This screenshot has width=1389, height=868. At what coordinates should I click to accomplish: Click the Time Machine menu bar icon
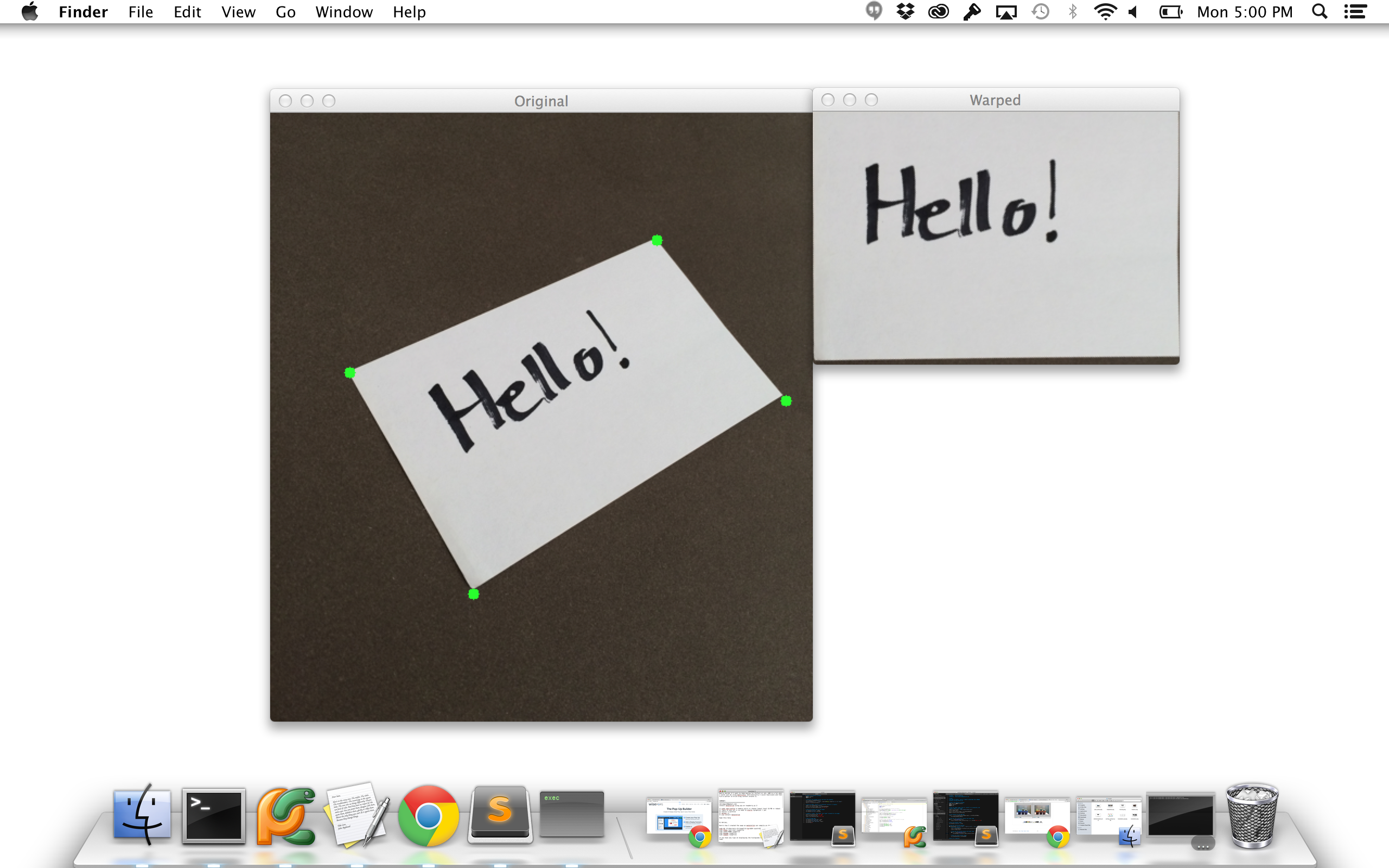(x=1040, y=11)
